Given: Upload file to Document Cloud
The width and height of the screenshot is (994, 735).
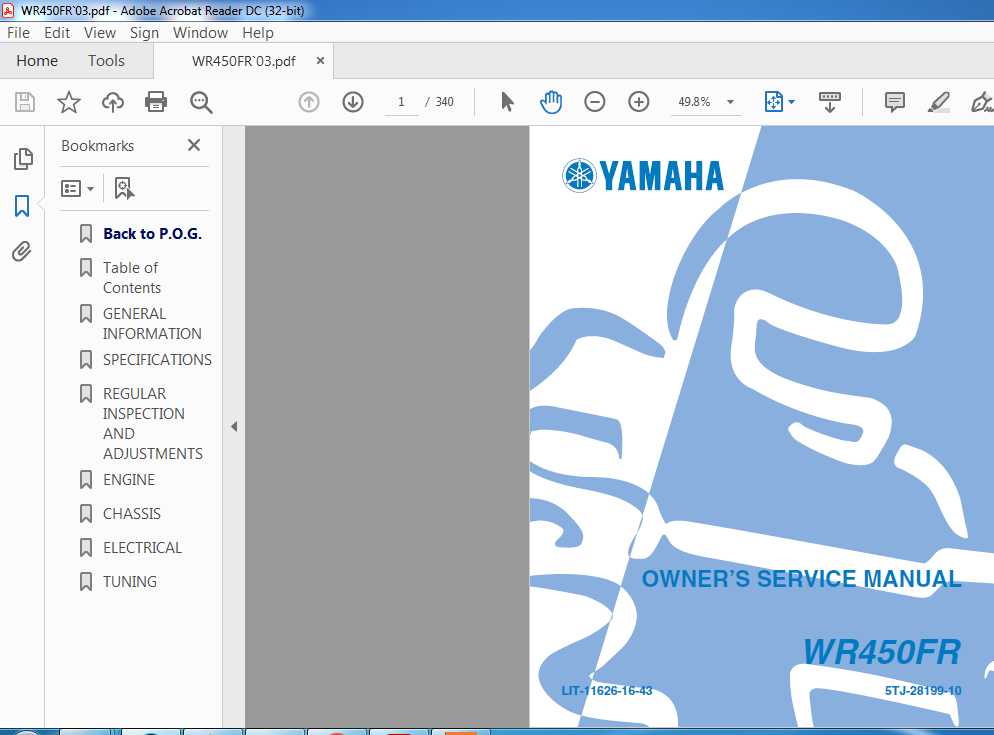Looking at the screenshot, I should click(113, 102).
